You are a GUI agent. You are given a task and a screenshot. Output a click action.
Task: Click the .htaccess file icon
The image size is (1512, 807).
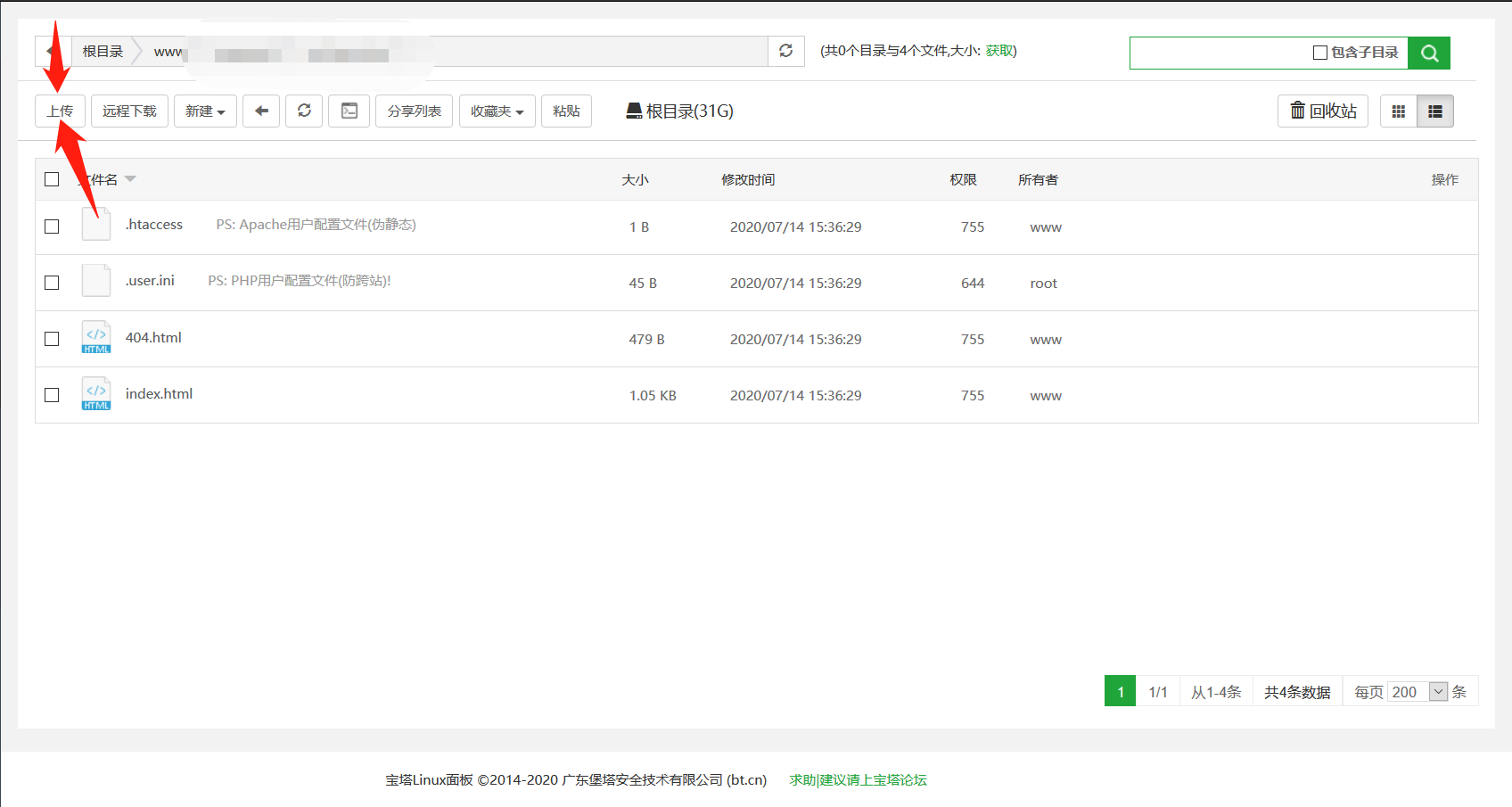tap(96, 224)
